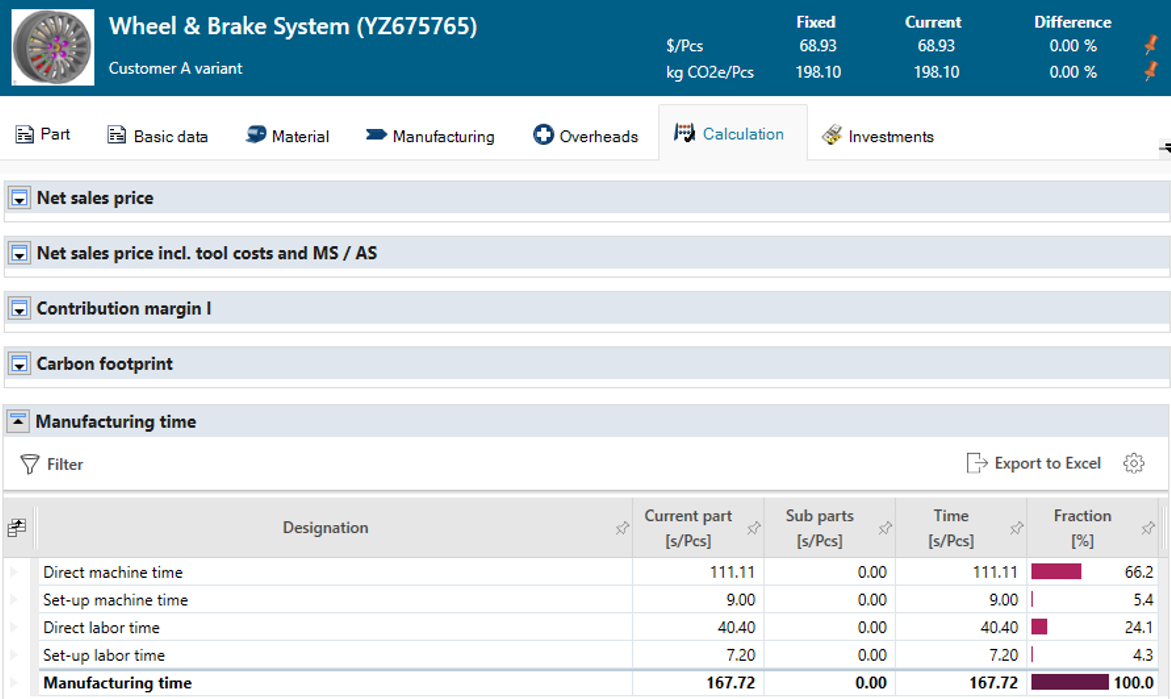Screen dimensions: 1171x699
Task: Open the Basic data tab
Action: [x=157, y=134]
